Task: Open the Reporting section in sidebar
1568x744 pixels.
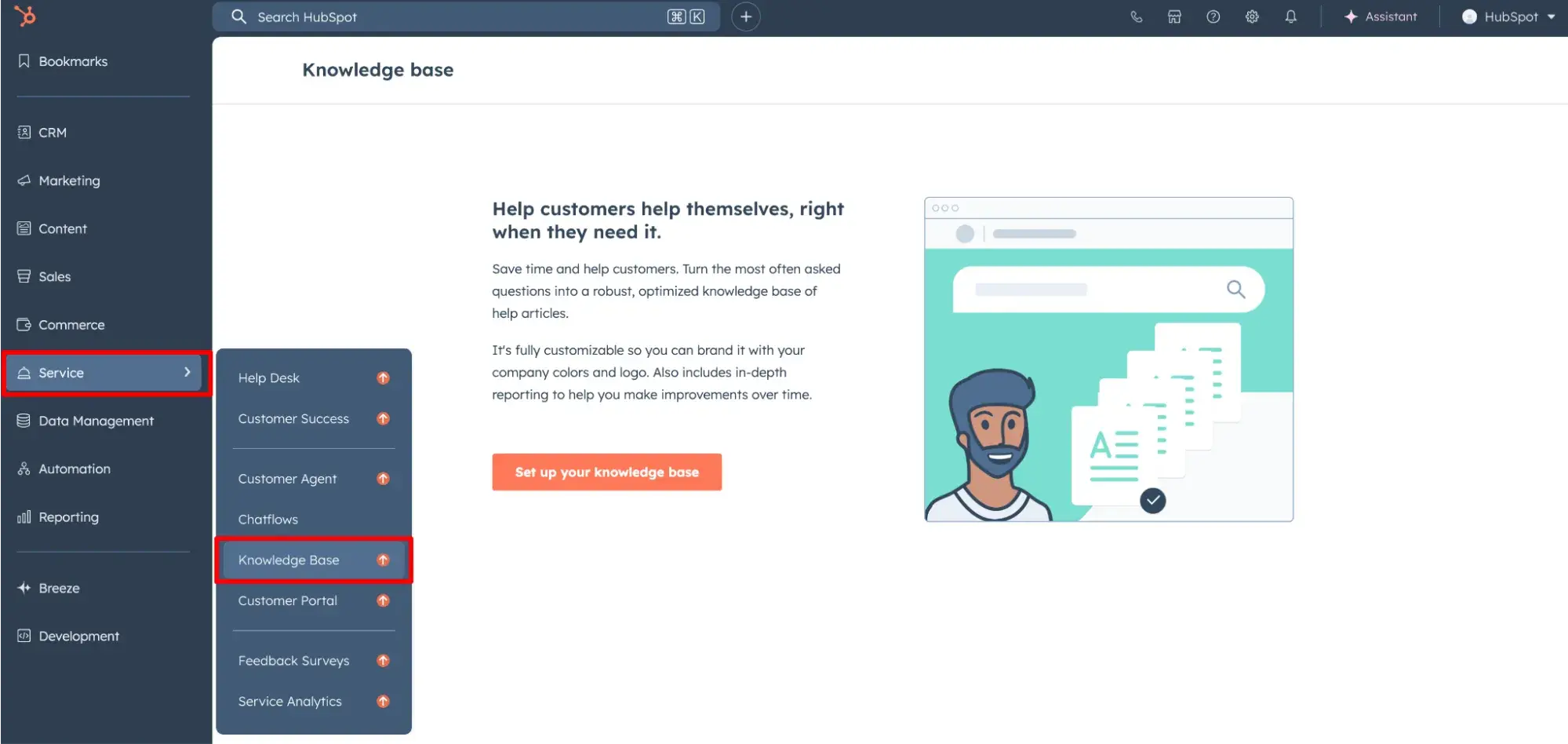Action: (x=69, y=516)
